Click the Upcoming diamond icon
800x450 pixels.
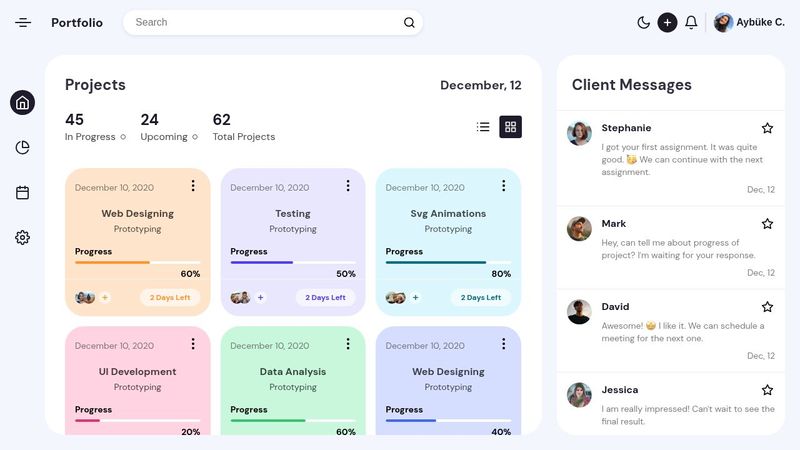tap(195, 137)
